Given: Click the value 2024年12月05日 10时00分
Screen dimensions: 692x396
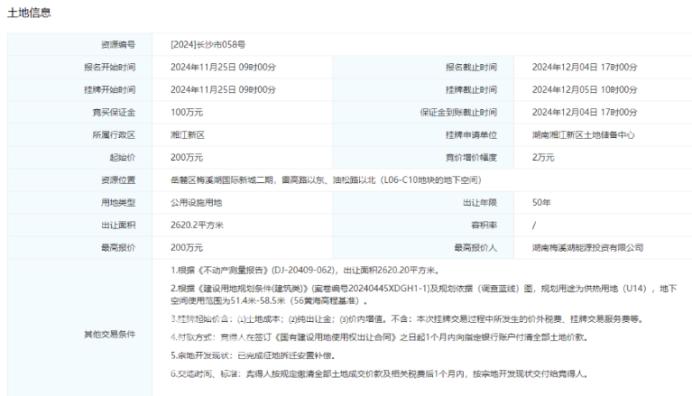Looking at the screenshot, I should (x=584, y=90).
